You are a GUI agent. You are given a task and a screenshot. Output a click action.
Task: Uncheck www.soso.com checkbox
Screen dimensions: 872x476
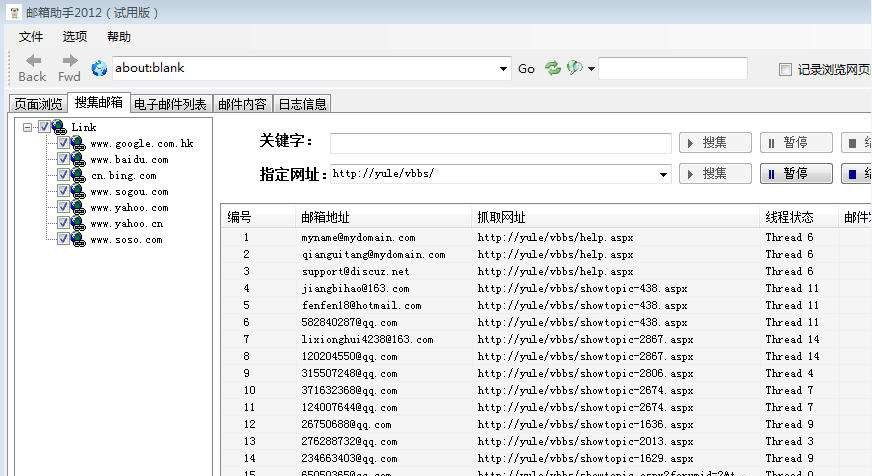63,240
